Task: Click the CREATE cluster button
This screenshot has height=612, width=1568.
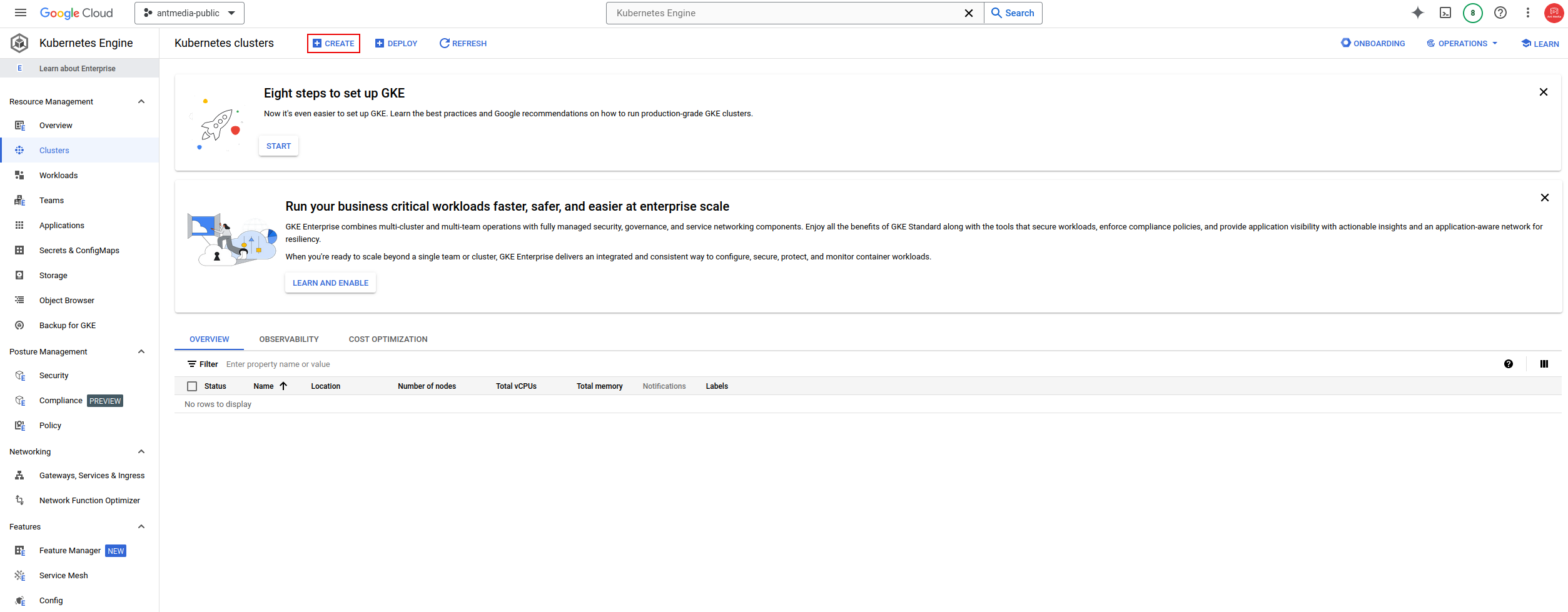Action: (333, 43)
